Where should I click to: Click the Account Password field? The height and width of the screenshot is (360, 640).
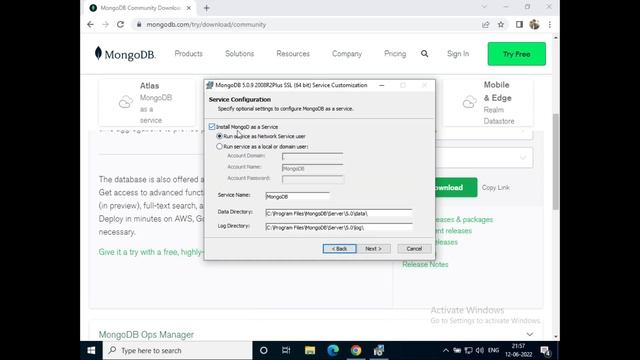click(313, 179)
